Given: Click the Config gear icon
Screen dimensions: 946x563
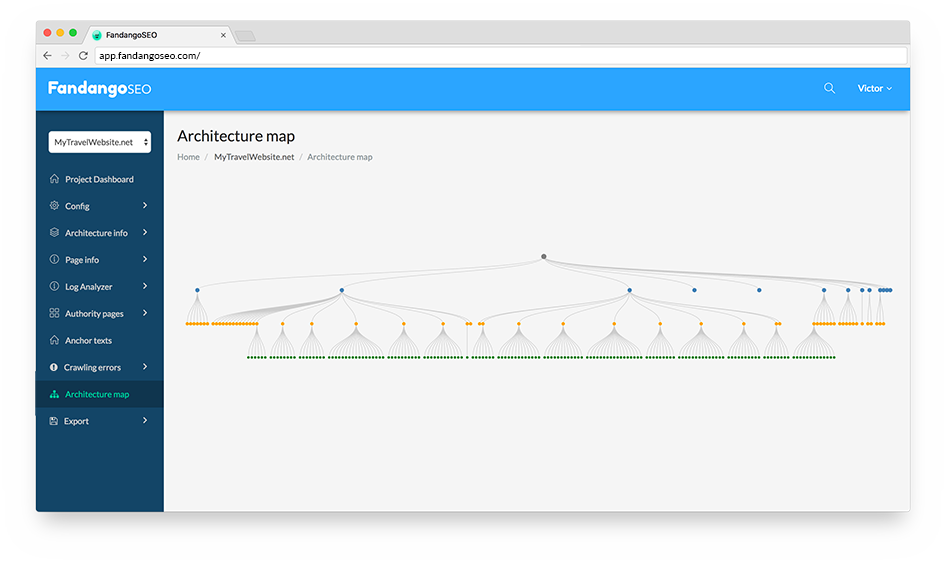Looking at the screenshot, I should point(54,205).
